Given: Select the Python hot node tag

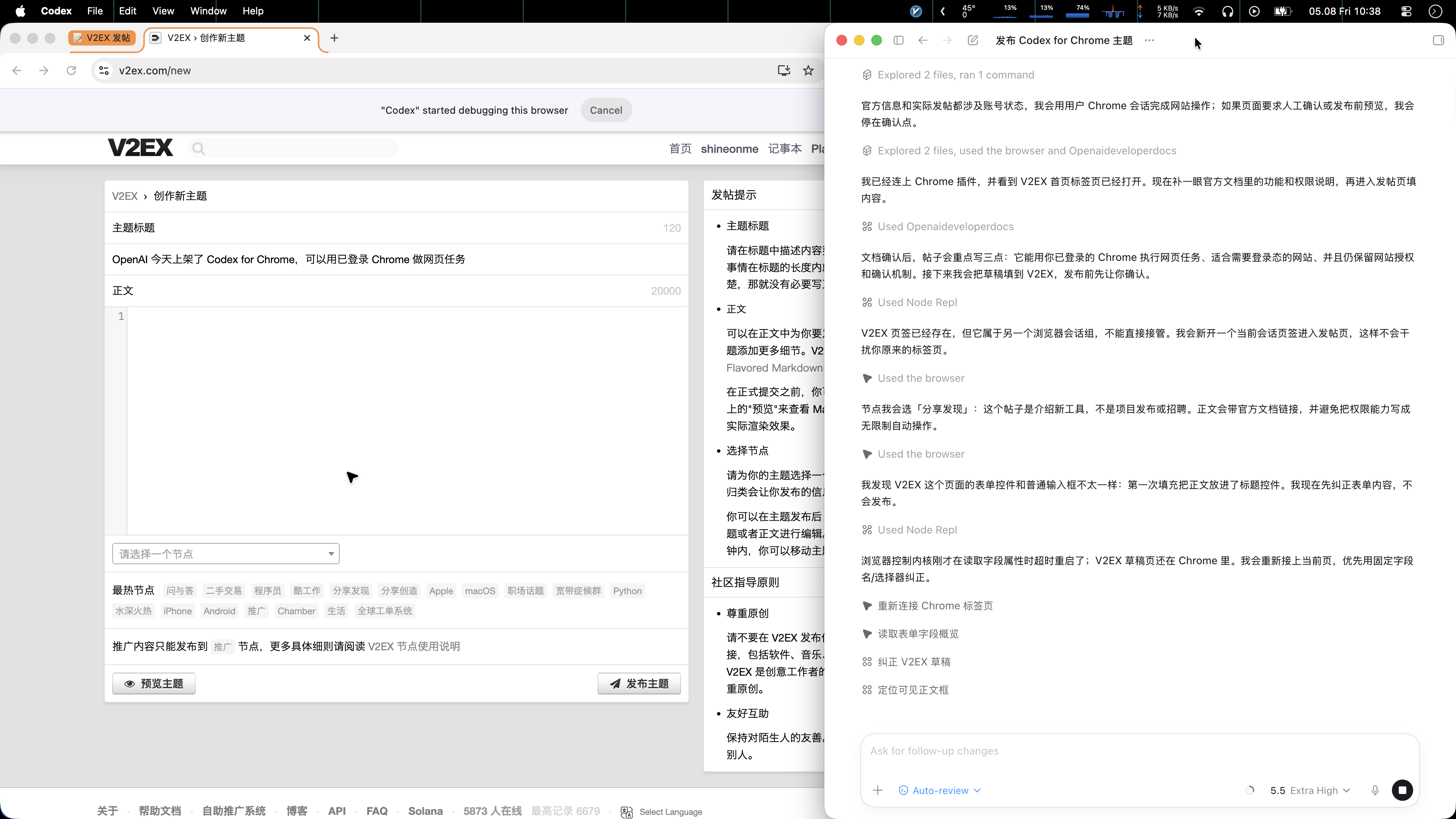Looking at the screenshot, I should point(628,591).
